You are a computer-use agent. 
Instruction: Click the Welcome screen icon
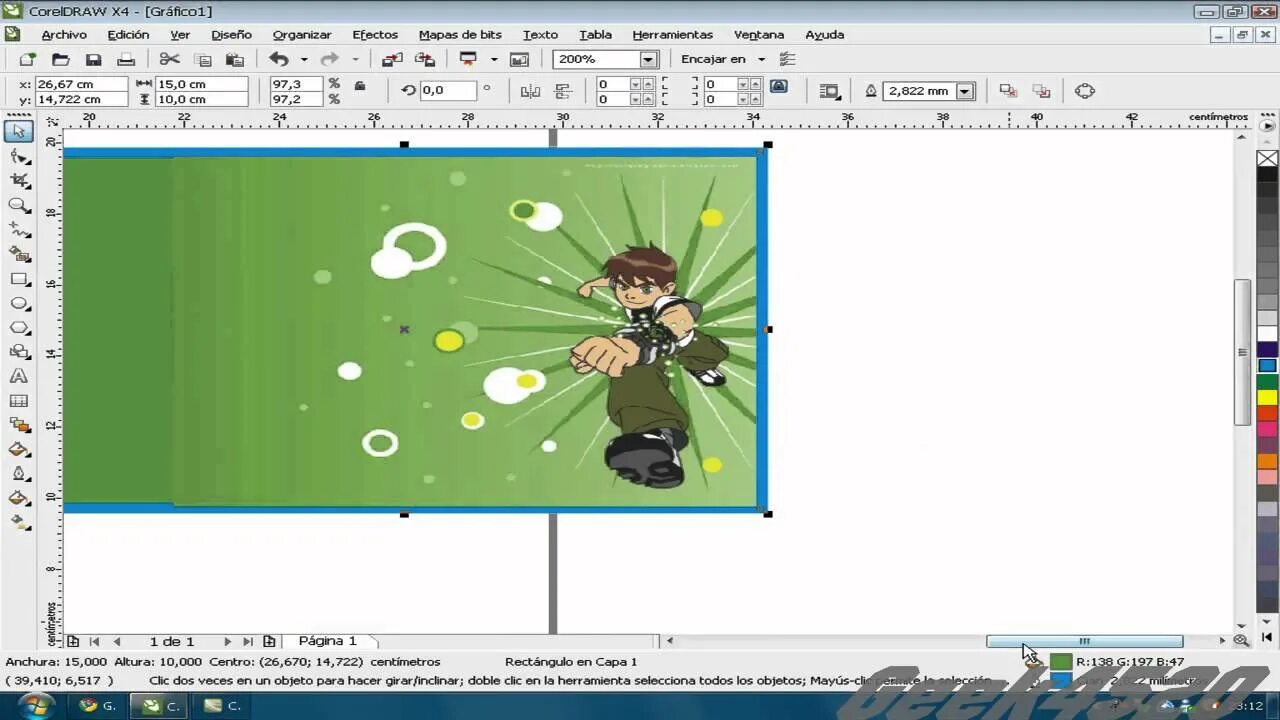click(x=519, y=60)
